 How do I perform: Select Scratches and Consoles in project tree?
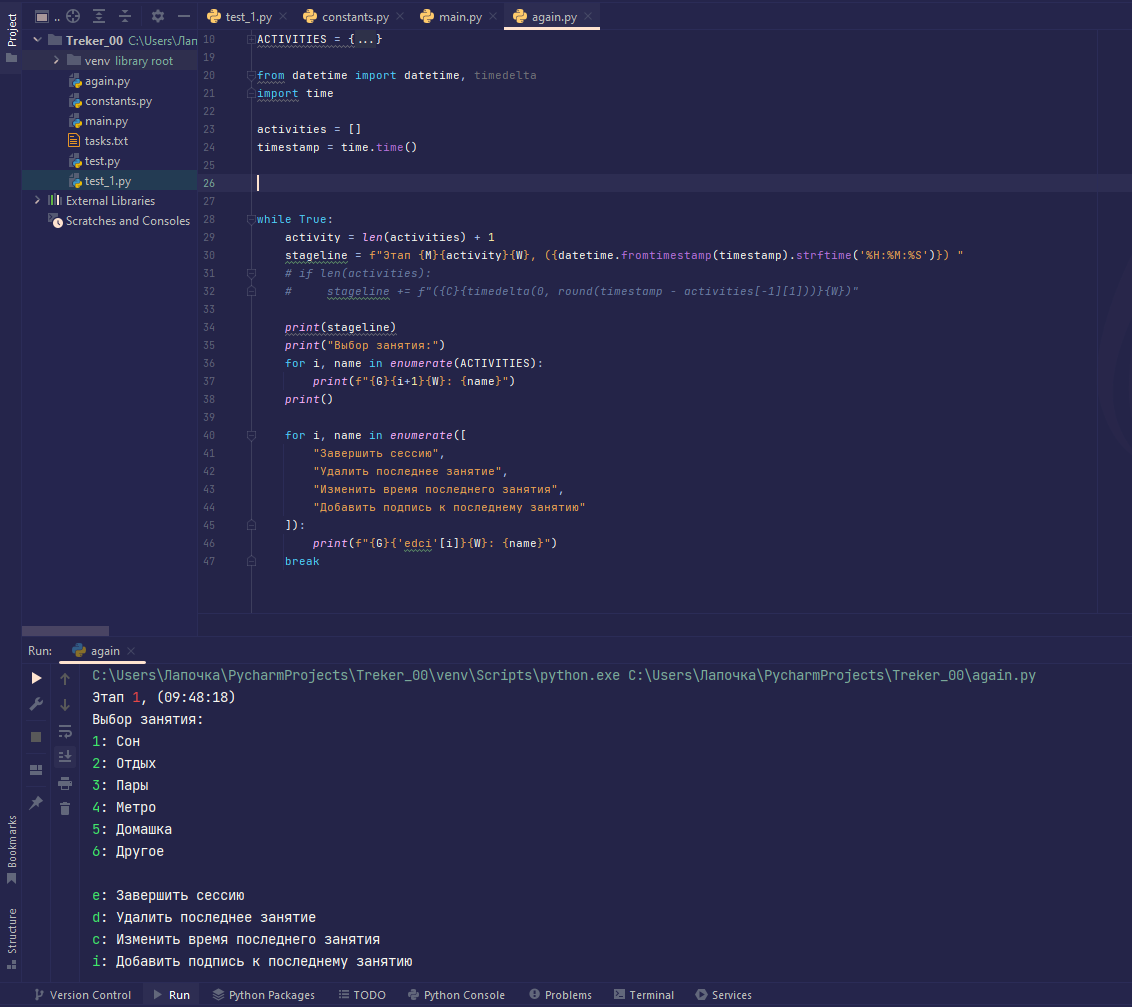click(x=128, y=221)
